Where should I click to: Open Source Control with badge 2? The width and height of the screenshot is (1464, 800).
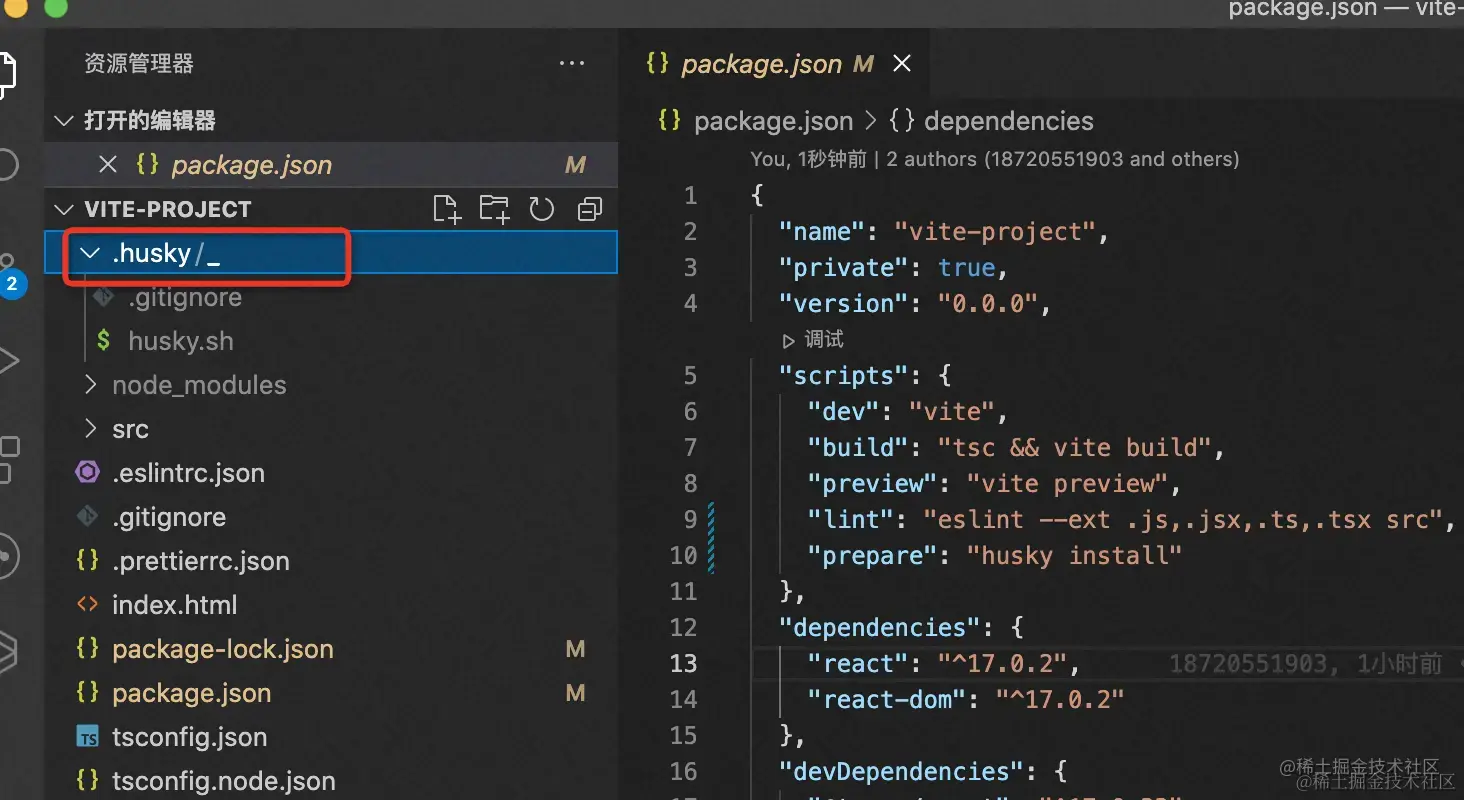coord(10,276)
